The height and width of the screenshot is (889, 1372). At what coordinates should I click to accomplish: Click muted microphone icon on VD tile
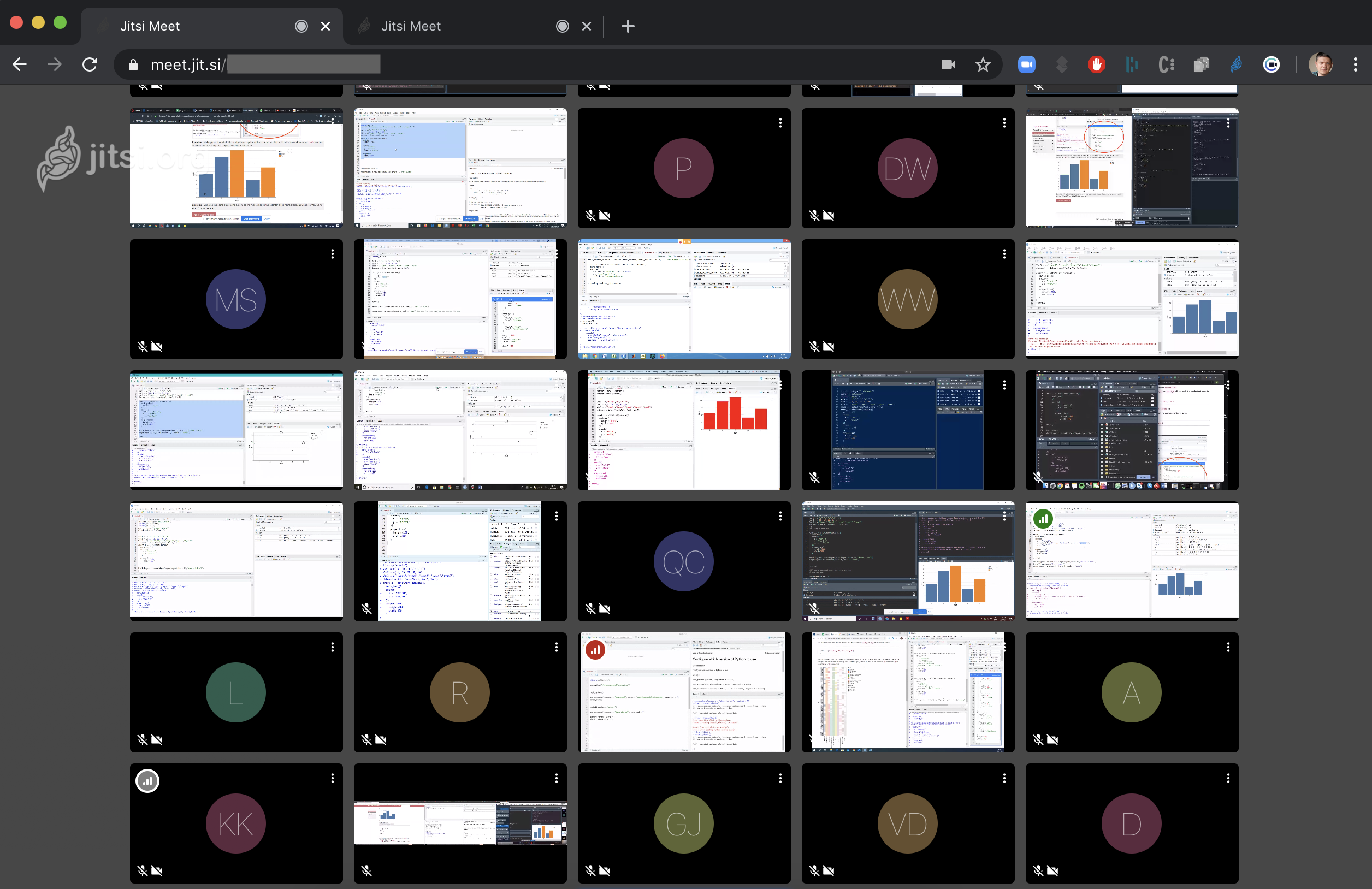click(x=814, y=870)
